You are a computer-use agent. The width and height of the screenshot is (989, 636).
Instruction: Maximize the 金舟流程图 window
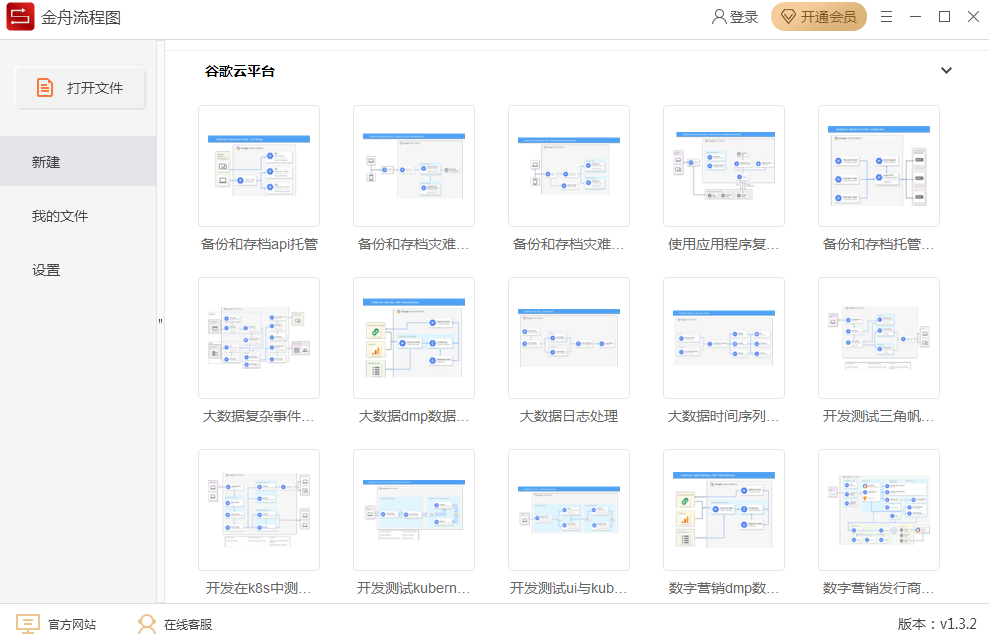click(944, 17)
